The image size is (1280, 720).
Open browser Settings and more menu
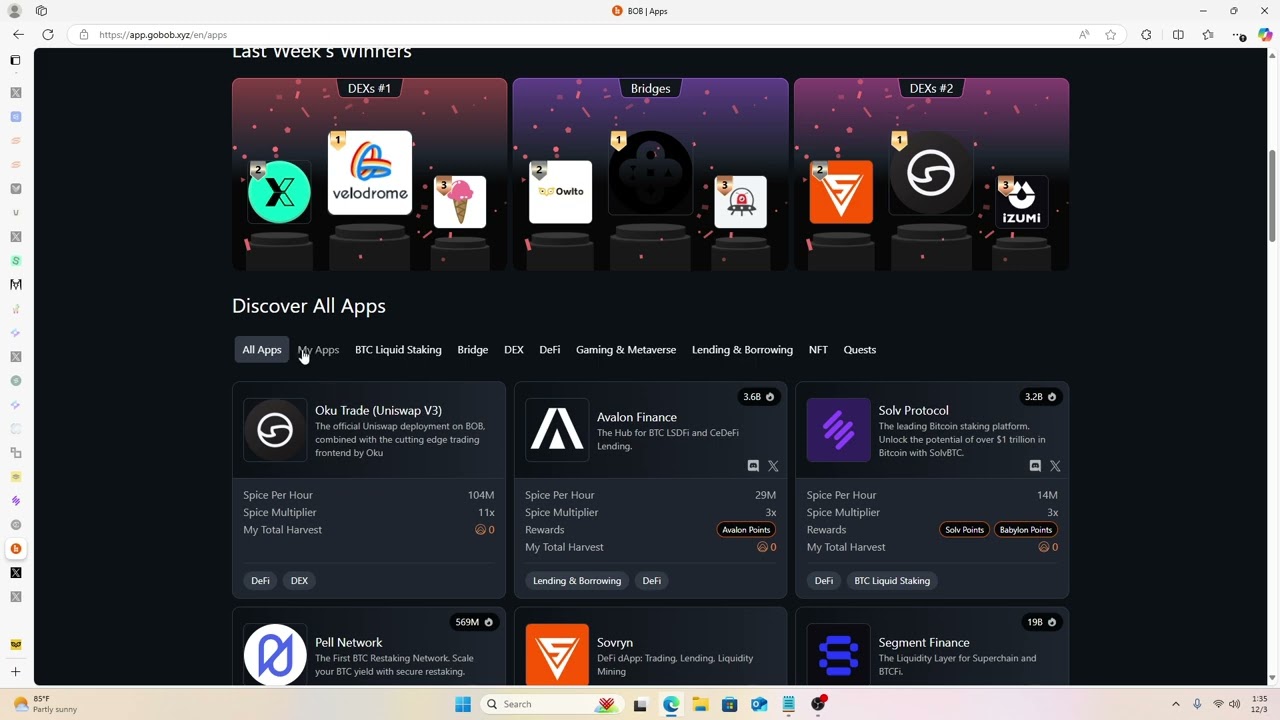(1238, 35)
